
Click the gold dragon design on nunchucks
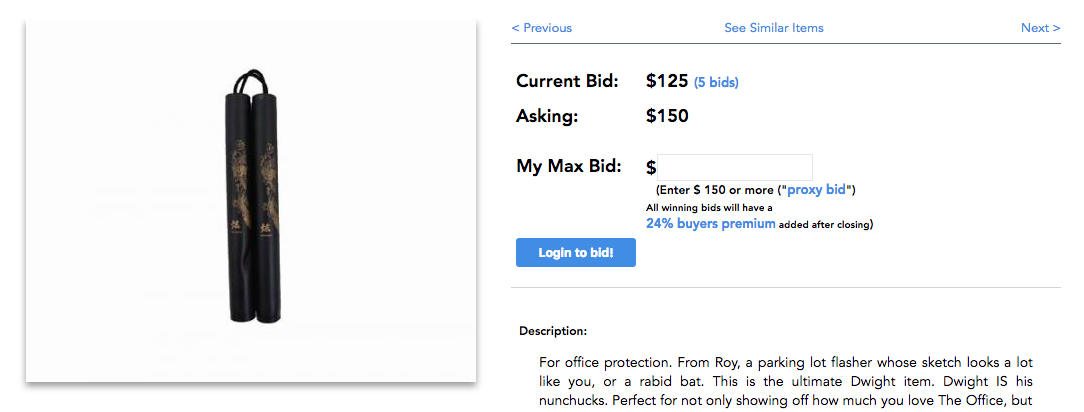(252, 180)
